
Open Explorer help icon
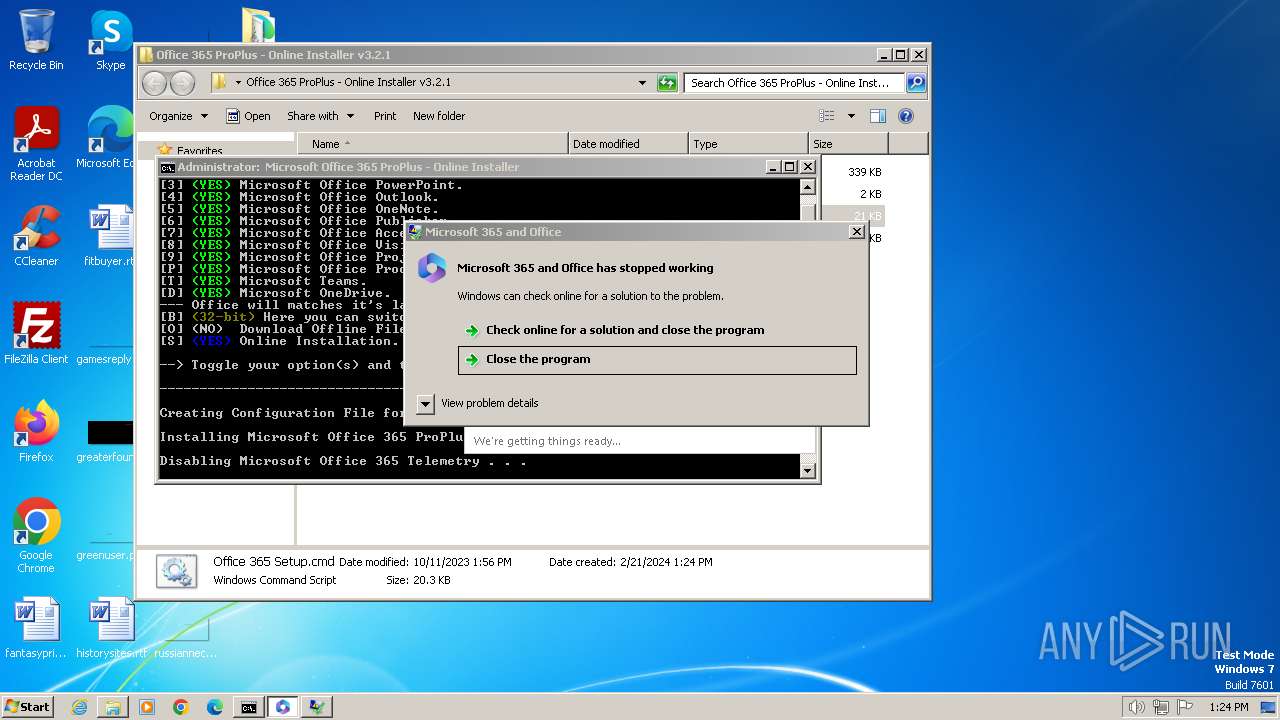pyautogui.click(x=906, y=116)
